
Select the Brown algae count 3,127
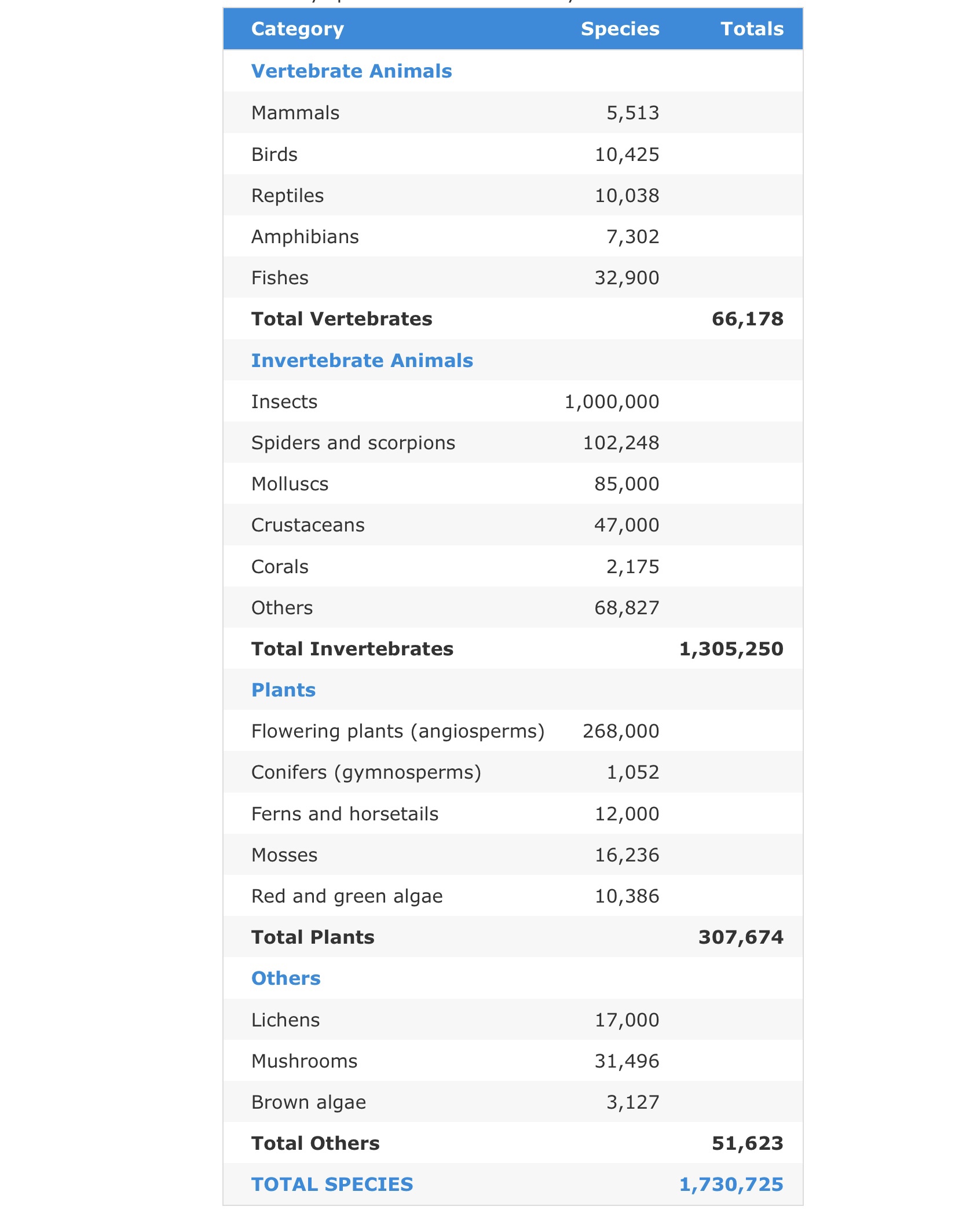(633, 1102)
